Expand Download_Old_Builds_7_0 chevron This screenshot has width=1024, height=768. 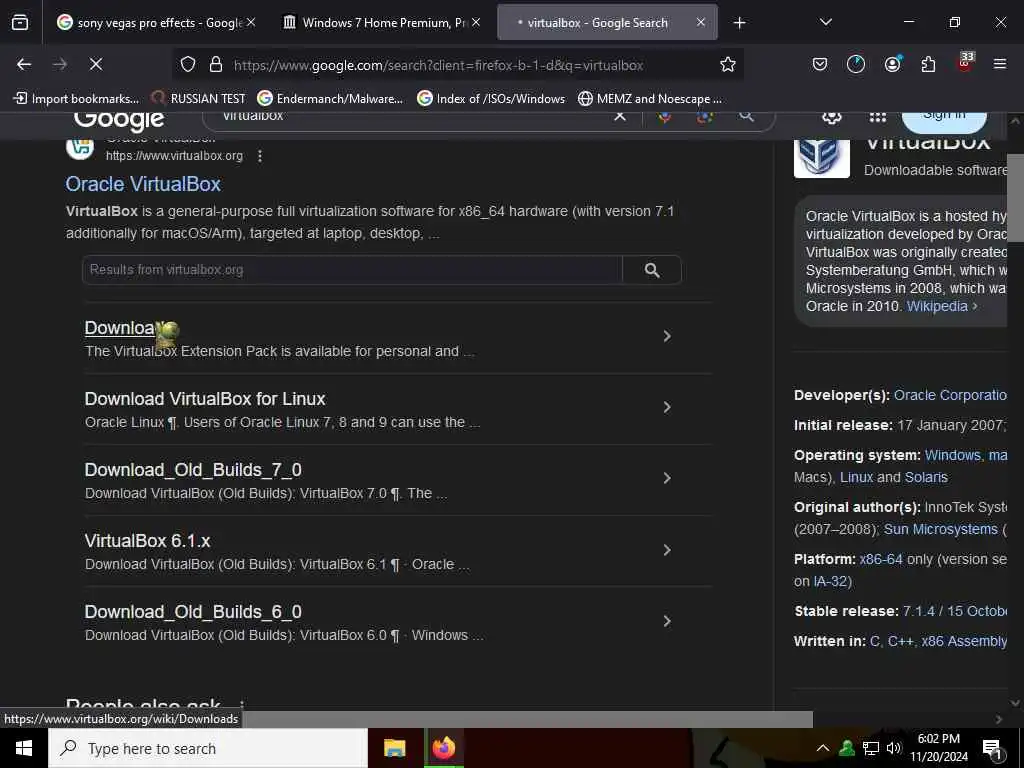(x=667, y=479)
